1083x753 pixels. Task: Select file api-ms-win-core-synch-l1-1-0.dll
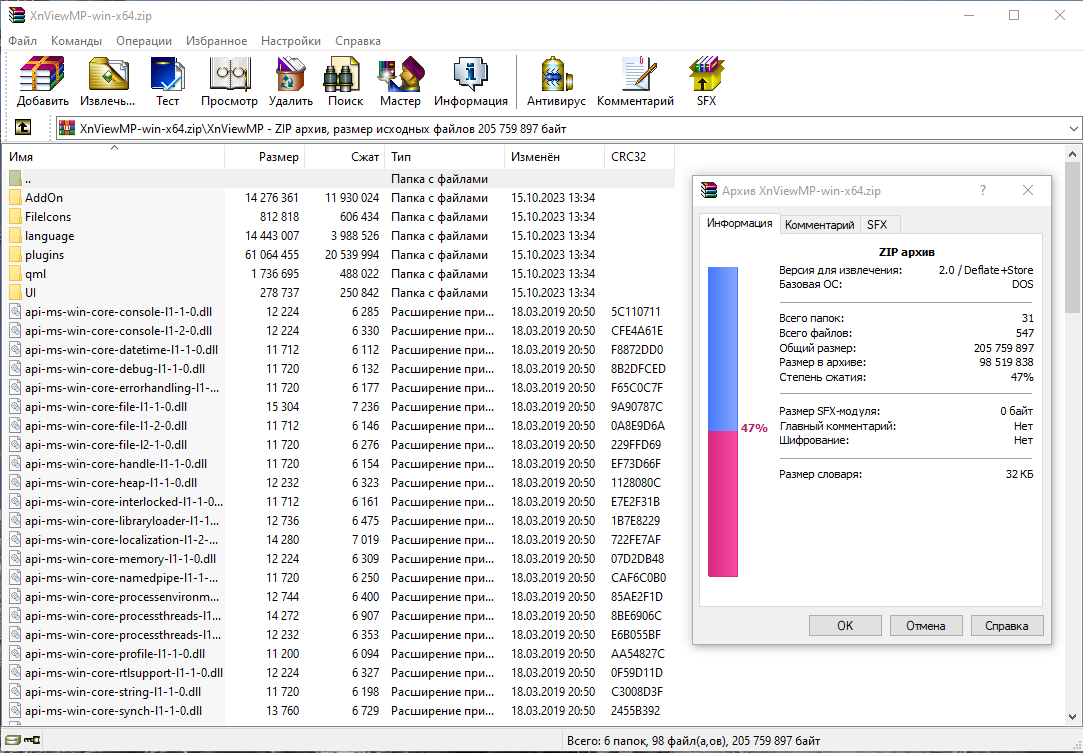(x=113, y=711)
